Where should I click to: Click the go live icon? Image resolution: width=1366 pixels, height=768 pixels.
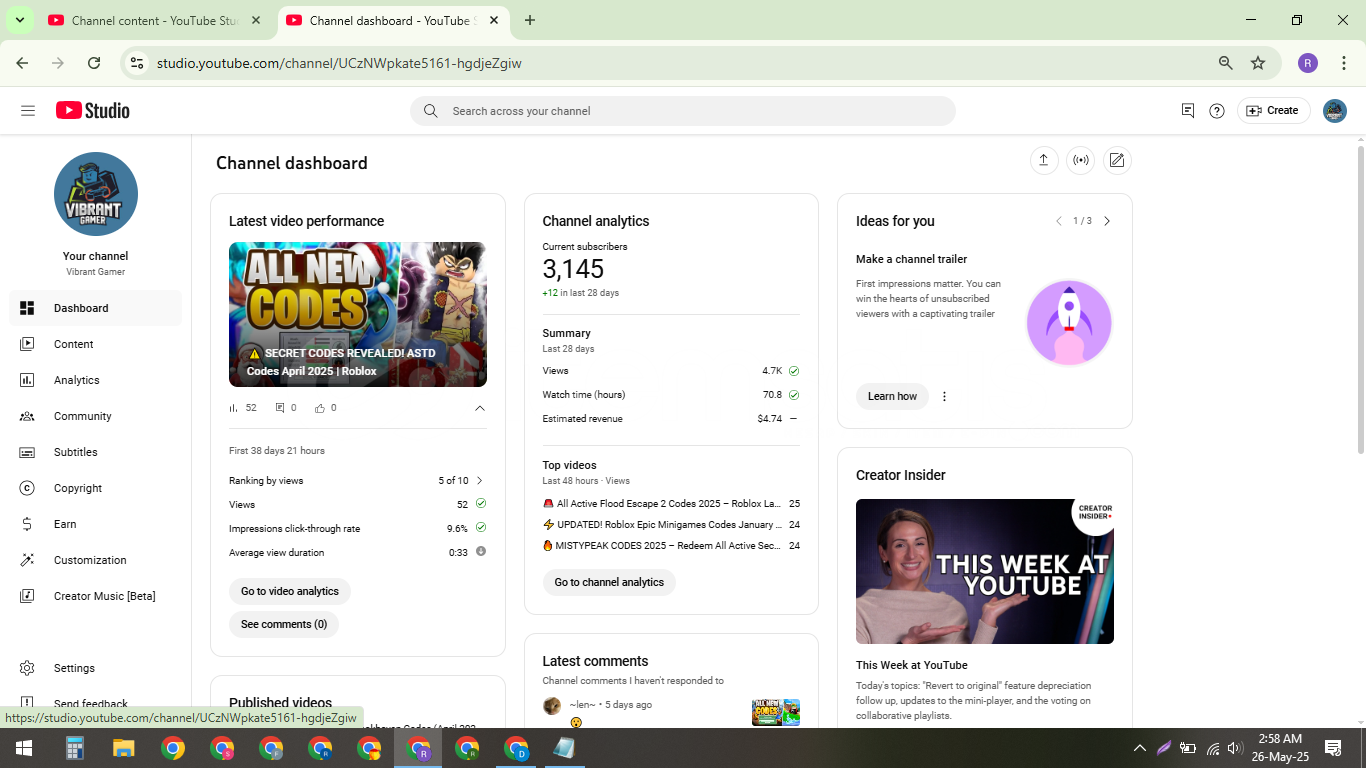(1081, 160)
